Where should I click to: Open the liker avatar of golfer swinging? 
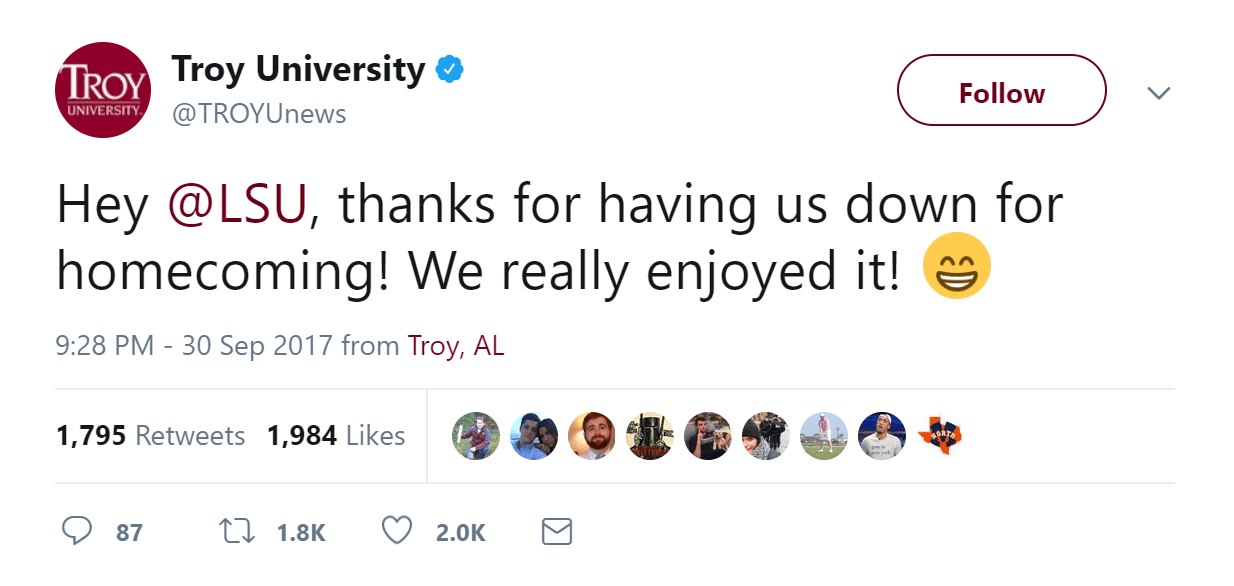(824, 436)
